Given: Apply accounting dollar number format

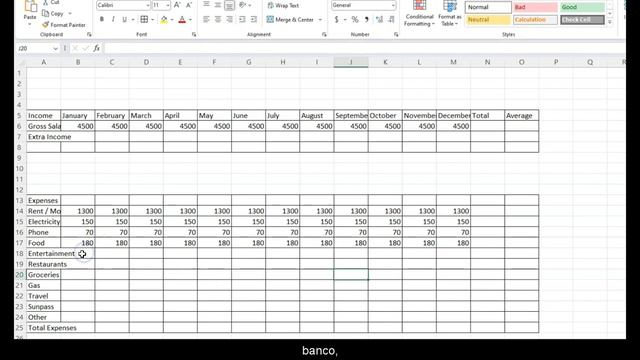Looking at the screenshot, I should click(x=336, y=19).
